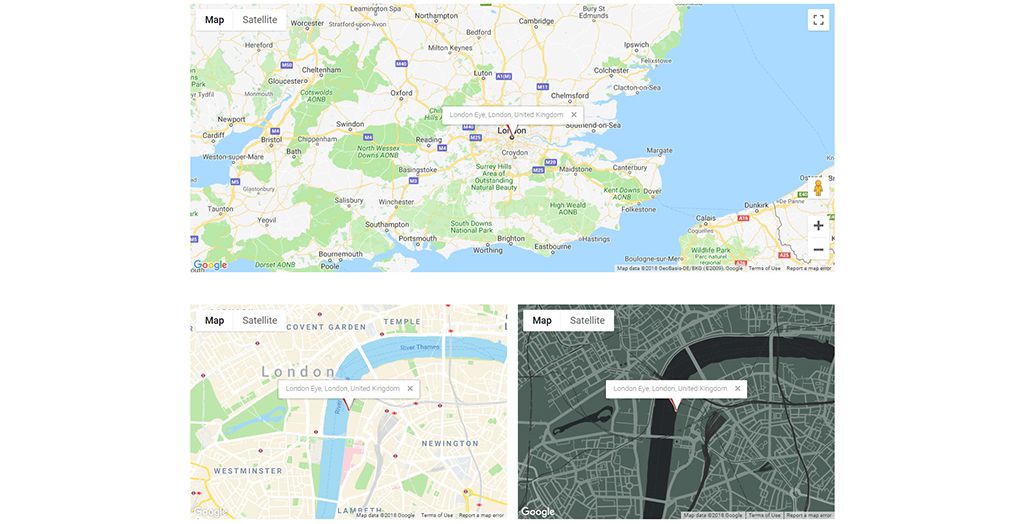Open Terms of Use on the dark map
This screenshot has width=1024, height=524.
765,515
